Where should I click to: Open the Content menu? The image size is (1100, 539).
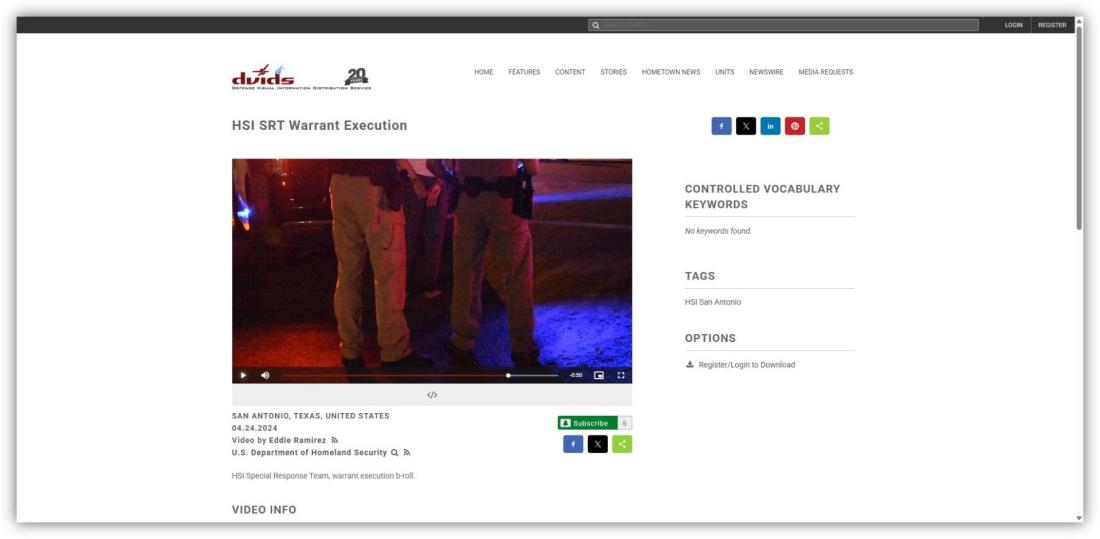570,72
